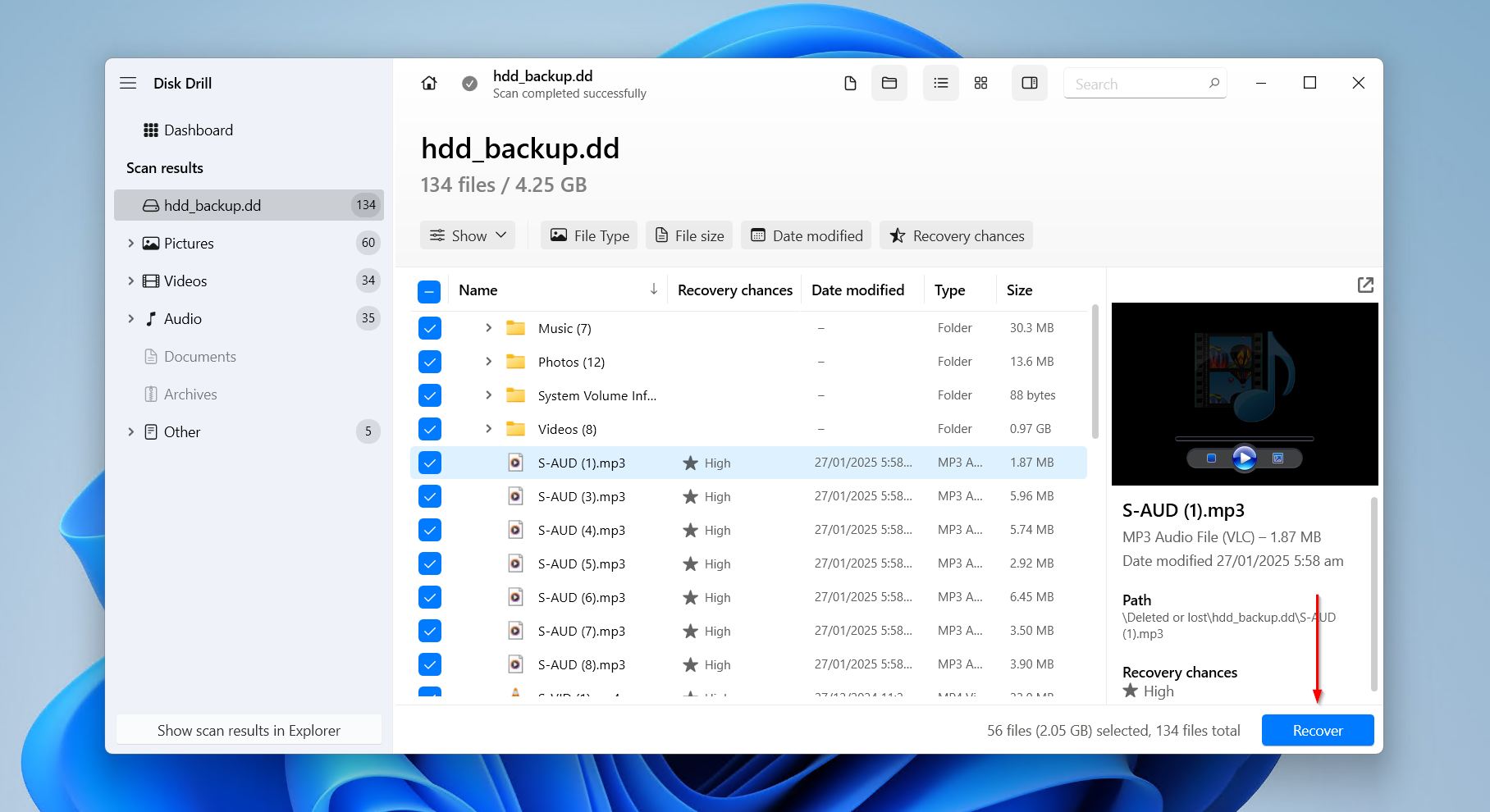Open the File Type filter
Image resolution: width=1490 pixels, height=812 pixels.
pos(588,235)
